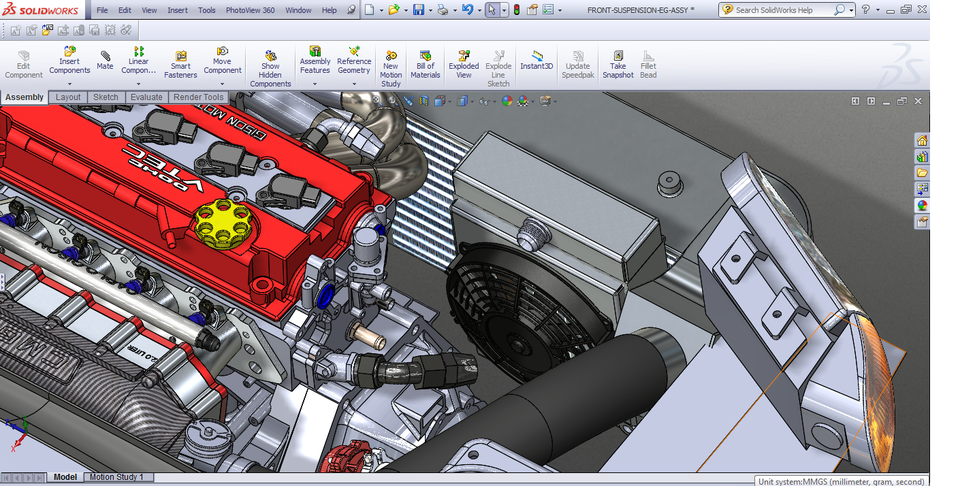
Task: Click the Print icon
Action: [x=443, y=10]
